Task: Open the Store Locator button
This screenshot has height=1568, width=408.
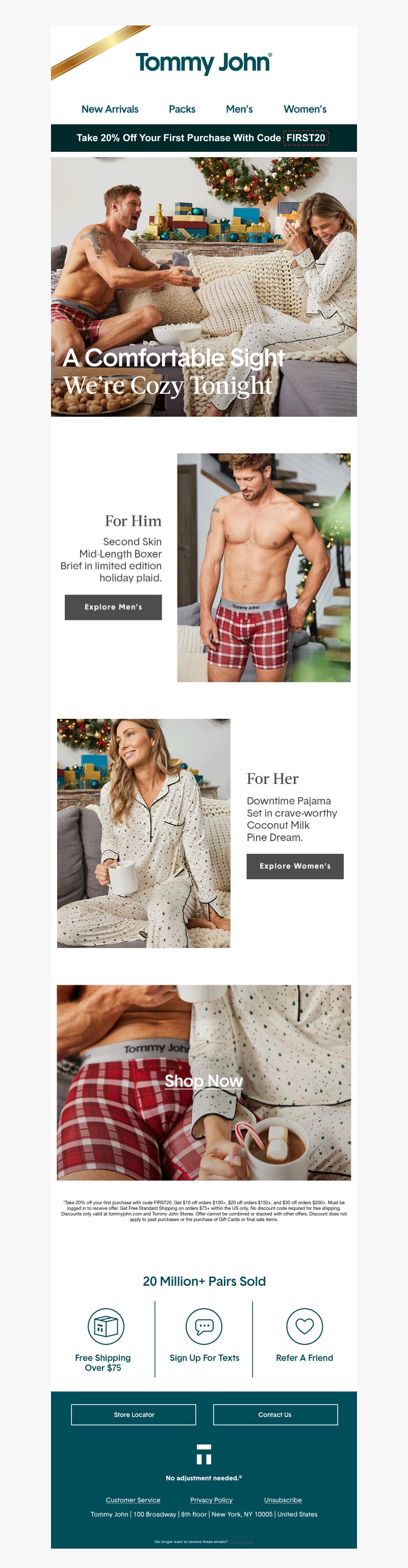Action: 134,1415
